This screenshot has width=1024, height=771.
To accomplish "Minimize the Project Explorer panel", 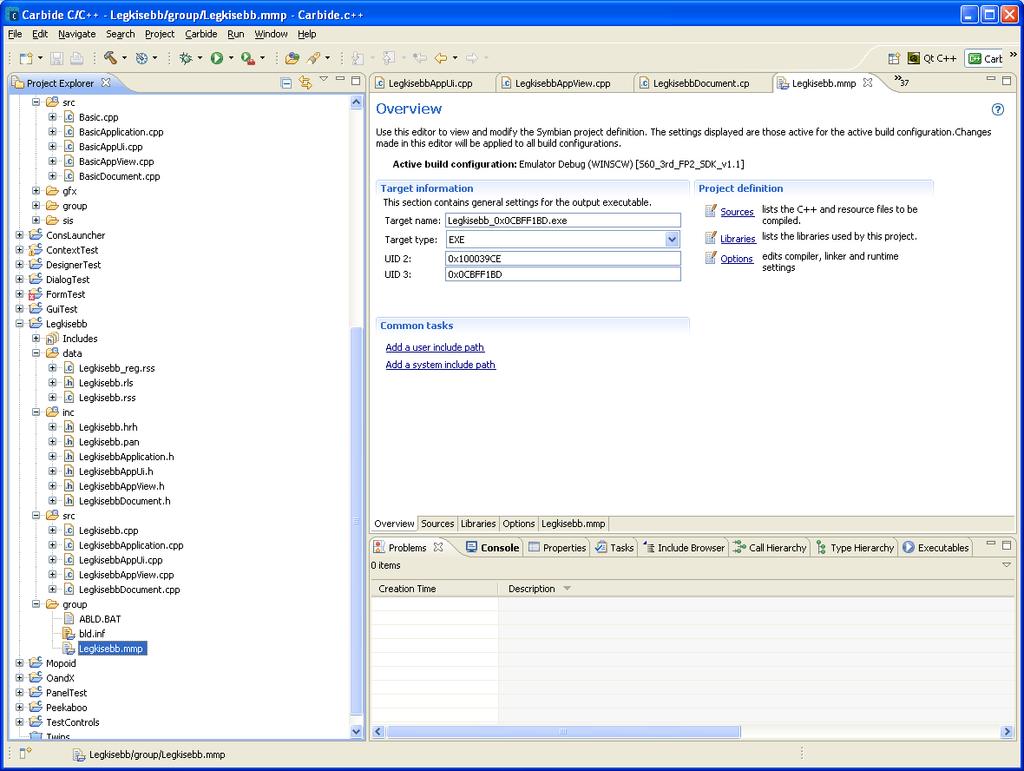I will pos(340,80).
